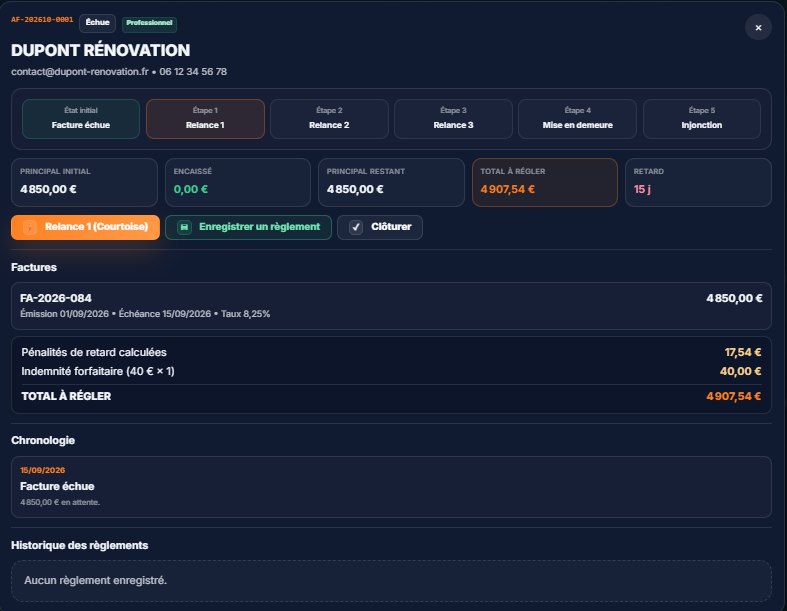
Task: Select Étape 1 Relance 1 step
Action: (x=205, y=119)
